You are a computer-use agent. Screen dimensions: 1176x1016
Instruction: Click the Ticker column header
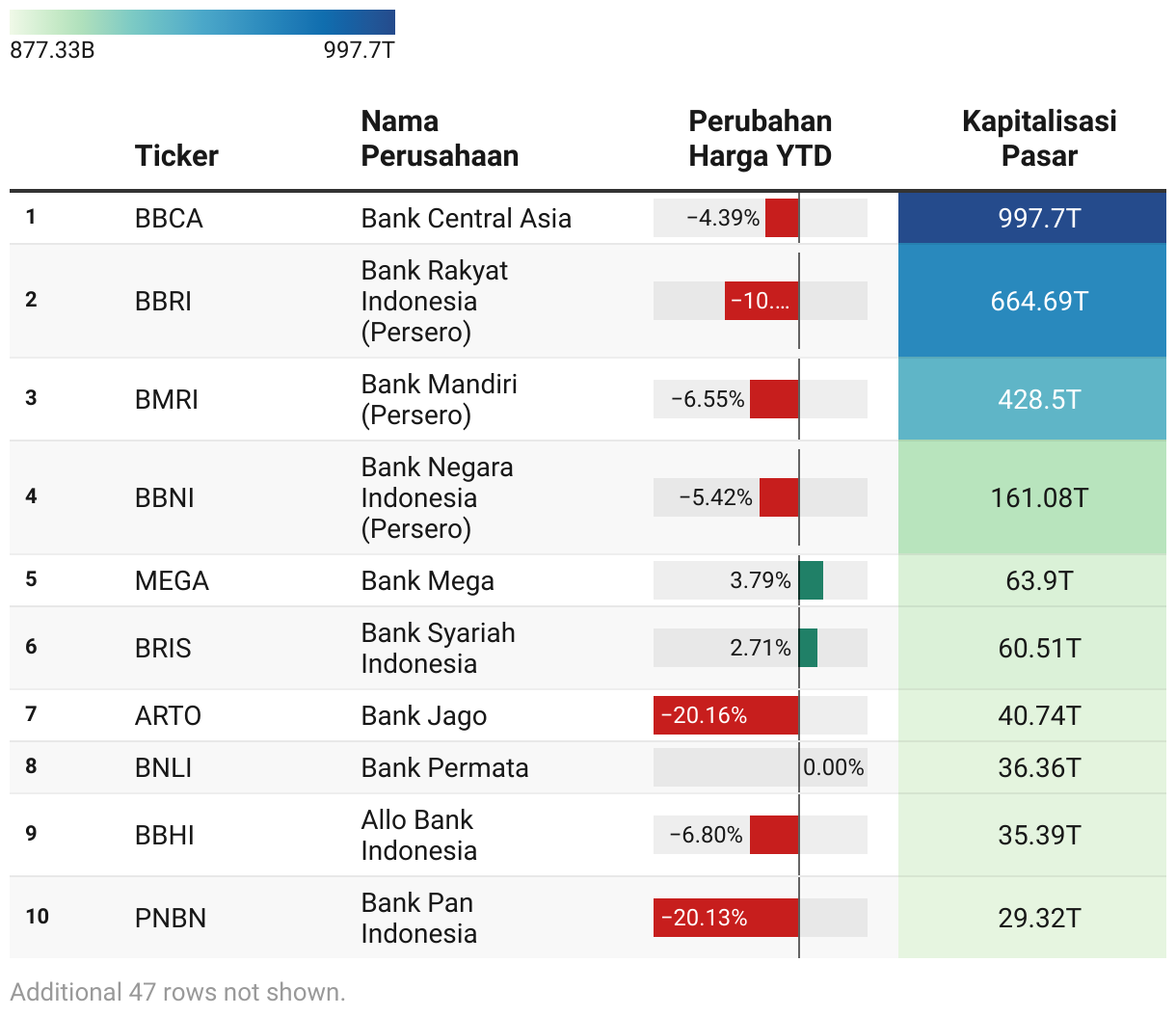pyautogui.click(x=176, y=155)
